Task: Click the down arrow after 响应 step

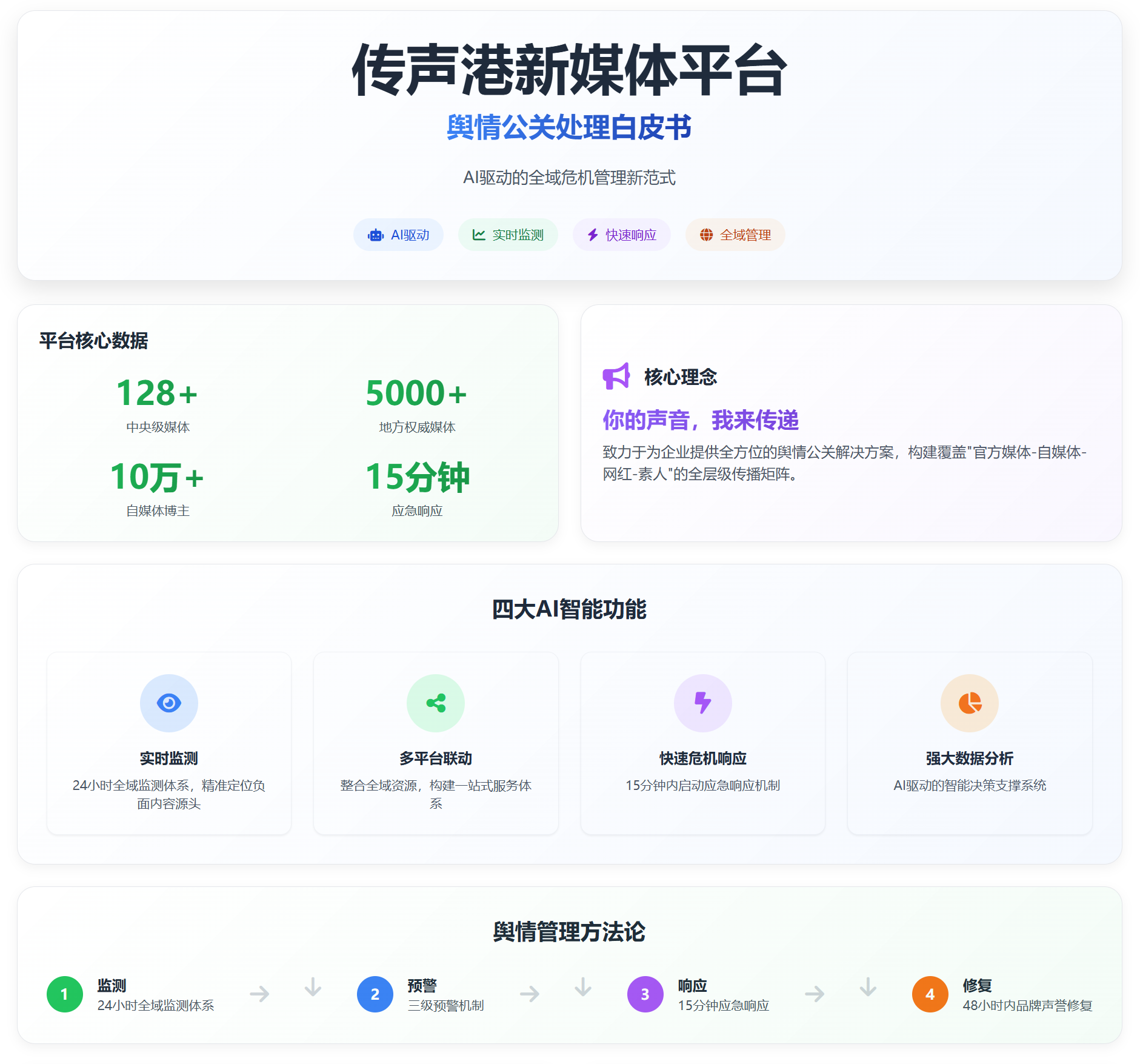Action: click(868, 987)
